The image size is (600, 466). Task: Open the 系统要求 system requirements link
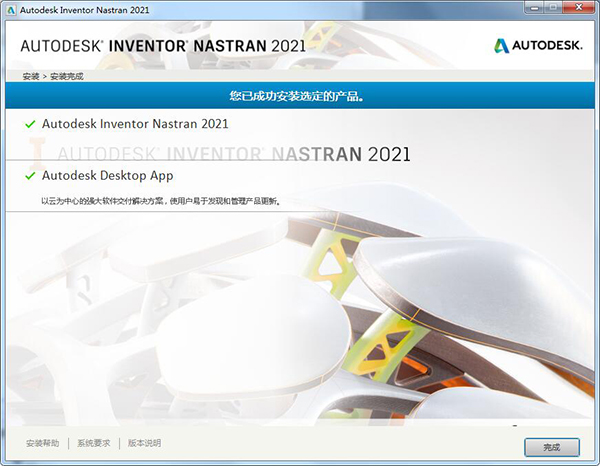pos(94,443)
